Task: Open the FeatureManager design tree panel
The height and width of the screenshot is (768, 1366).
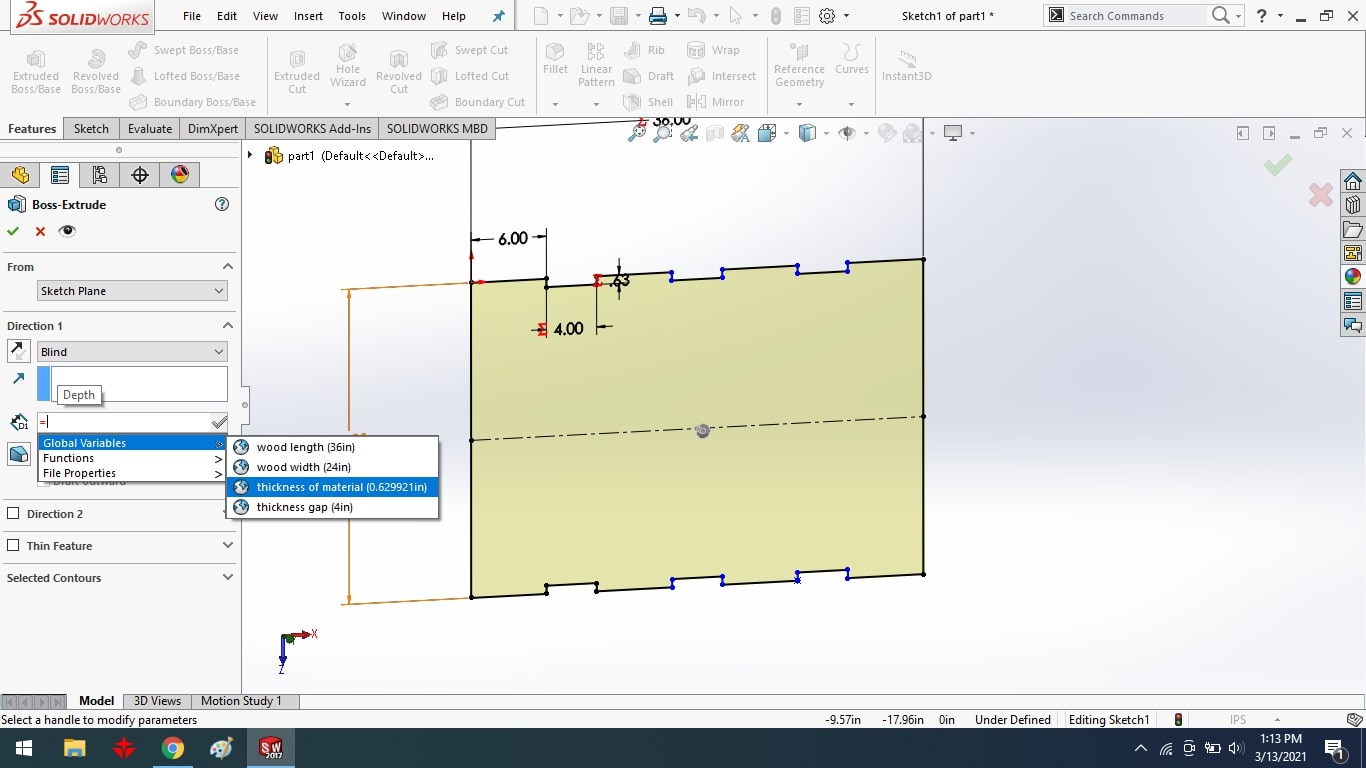Action: [x=20, y=175]
